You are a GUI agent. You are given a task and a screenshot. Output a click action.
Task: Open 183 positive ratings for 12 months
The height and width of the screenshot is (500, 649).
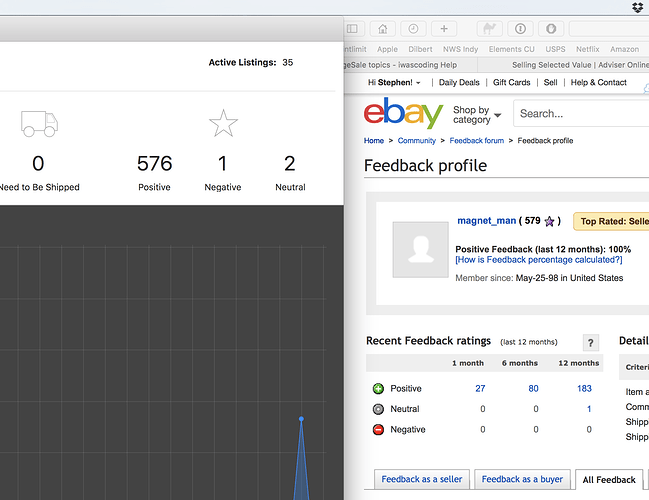584,389
